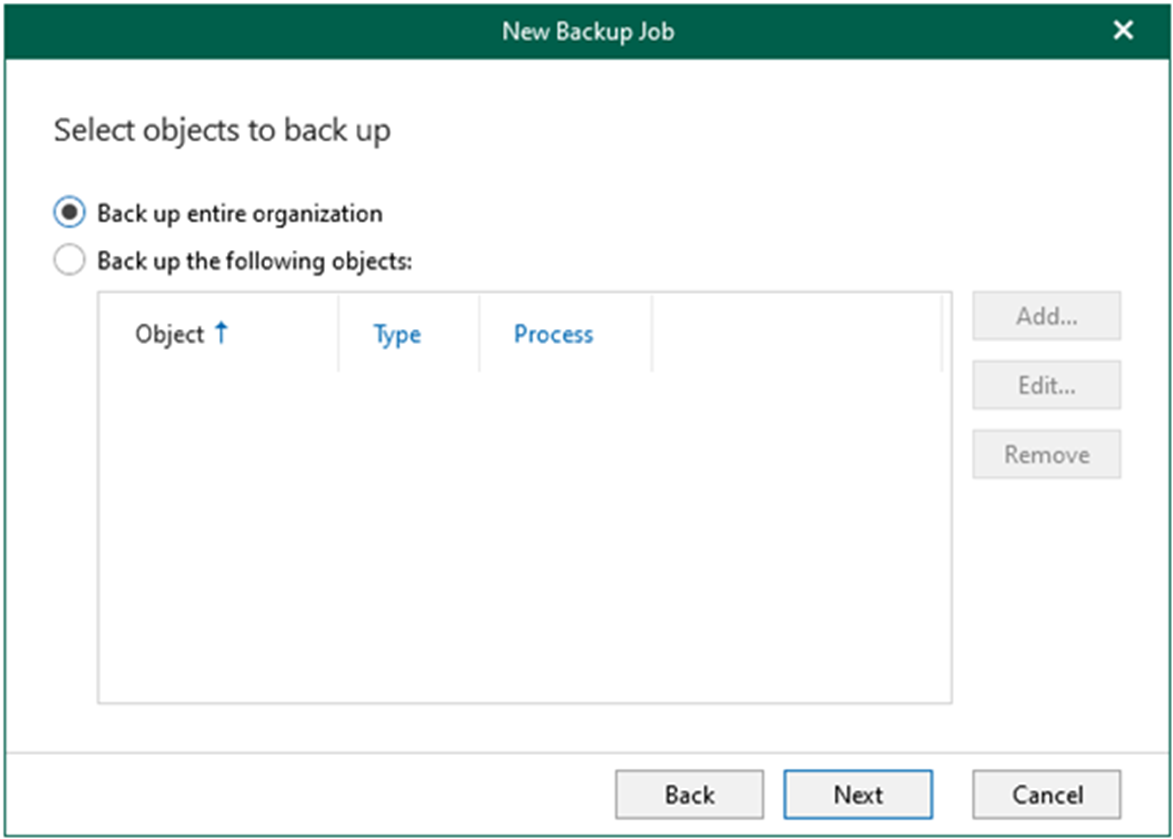
Task: Select the Back up entire organization radio button
Action: pyautogui.click(x=69, y=213)
